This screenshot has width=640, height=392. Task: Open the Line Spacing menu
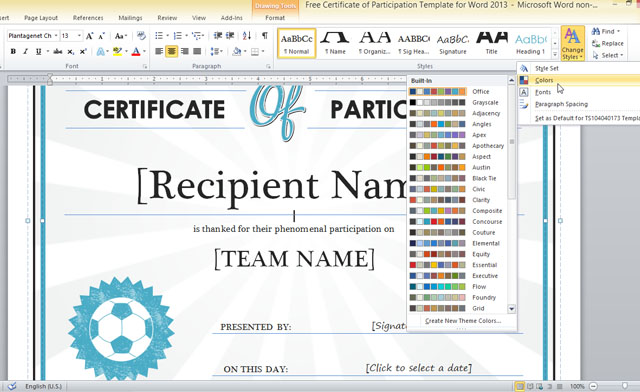pyautogui.click(x=216, y=51)
